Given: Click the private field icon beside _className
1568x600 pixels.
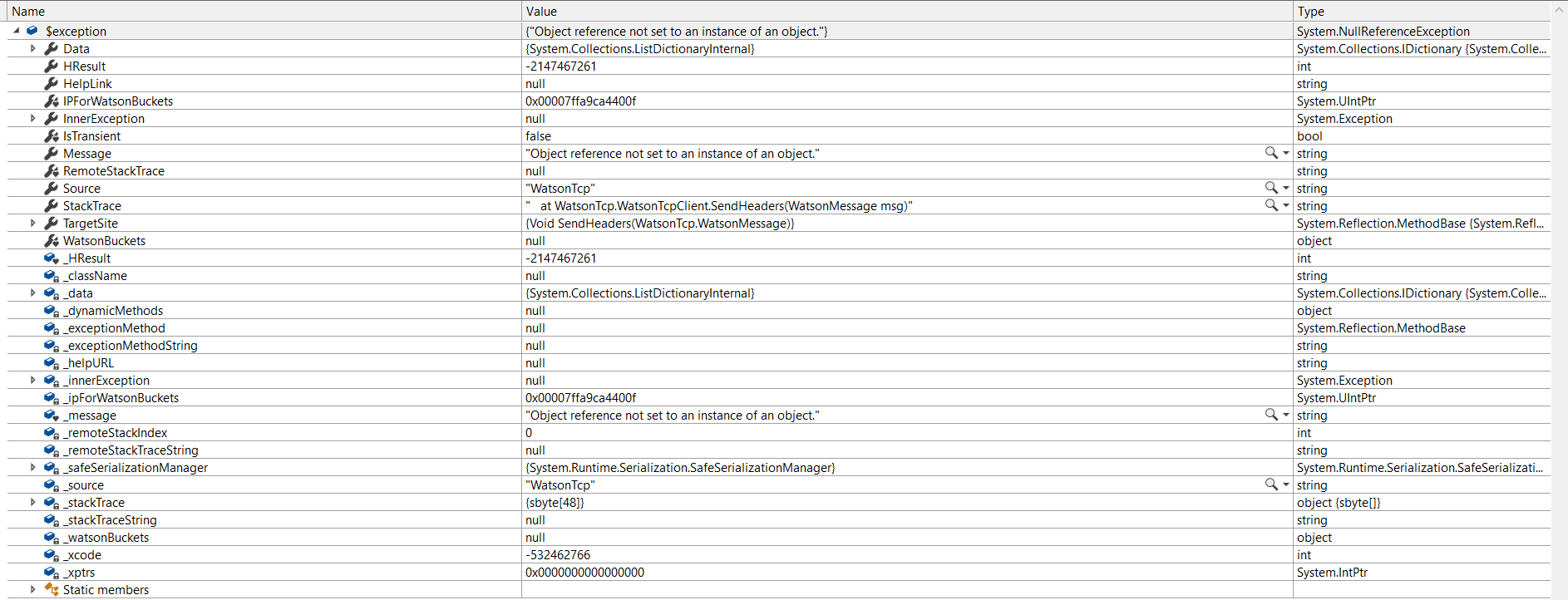Looking at the screenshot, I should (52, 275).
